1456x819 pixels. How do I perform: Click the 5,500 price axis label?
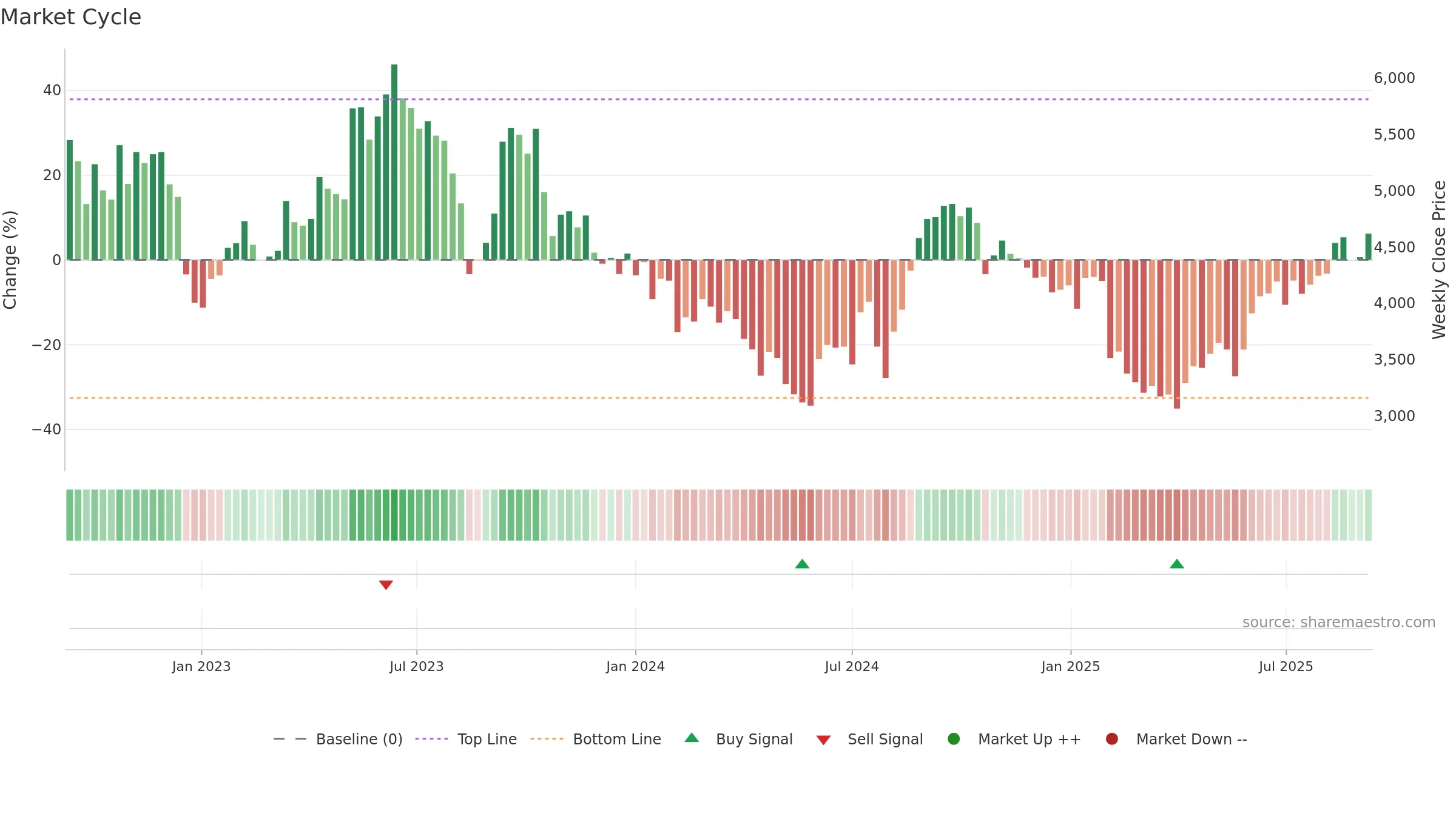pyautogui.click(x=1394, y=134)
